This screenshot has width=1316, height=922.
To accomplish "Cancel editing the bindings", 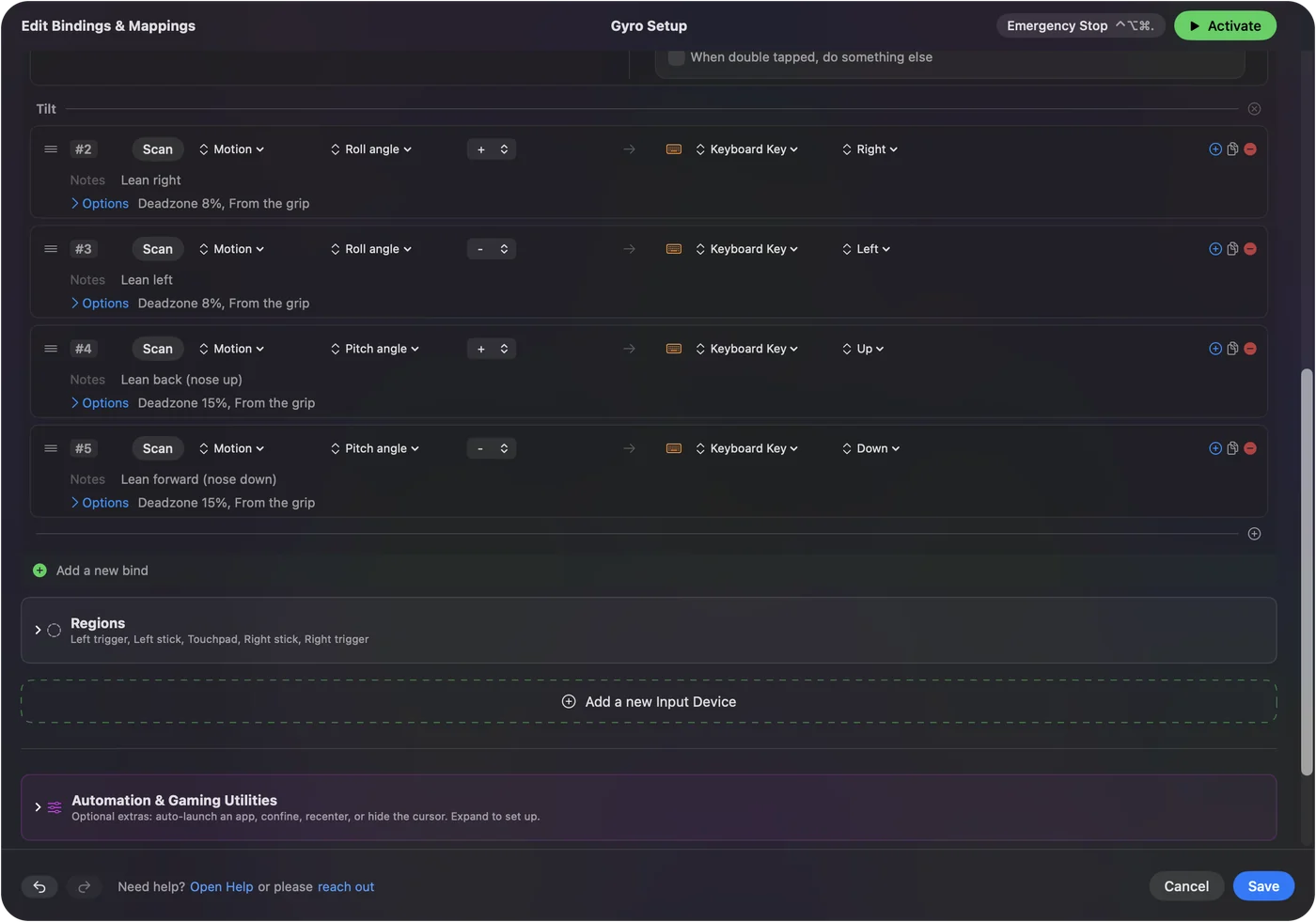I will [x=1186, y=886].
